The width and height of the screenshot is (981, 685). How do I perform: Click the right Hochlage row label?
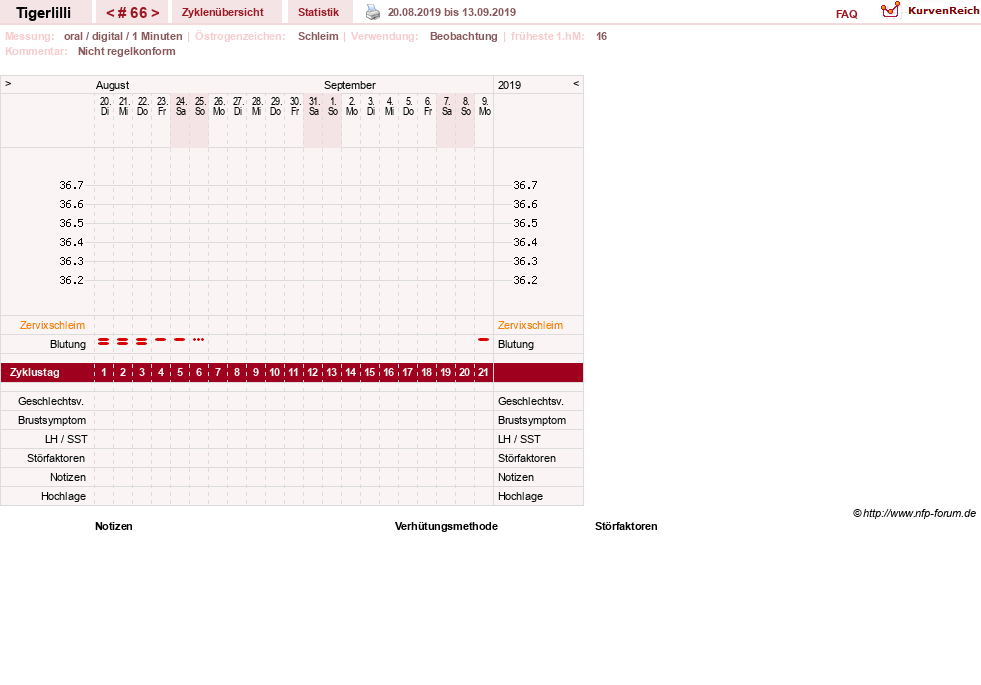coord(521,496)
